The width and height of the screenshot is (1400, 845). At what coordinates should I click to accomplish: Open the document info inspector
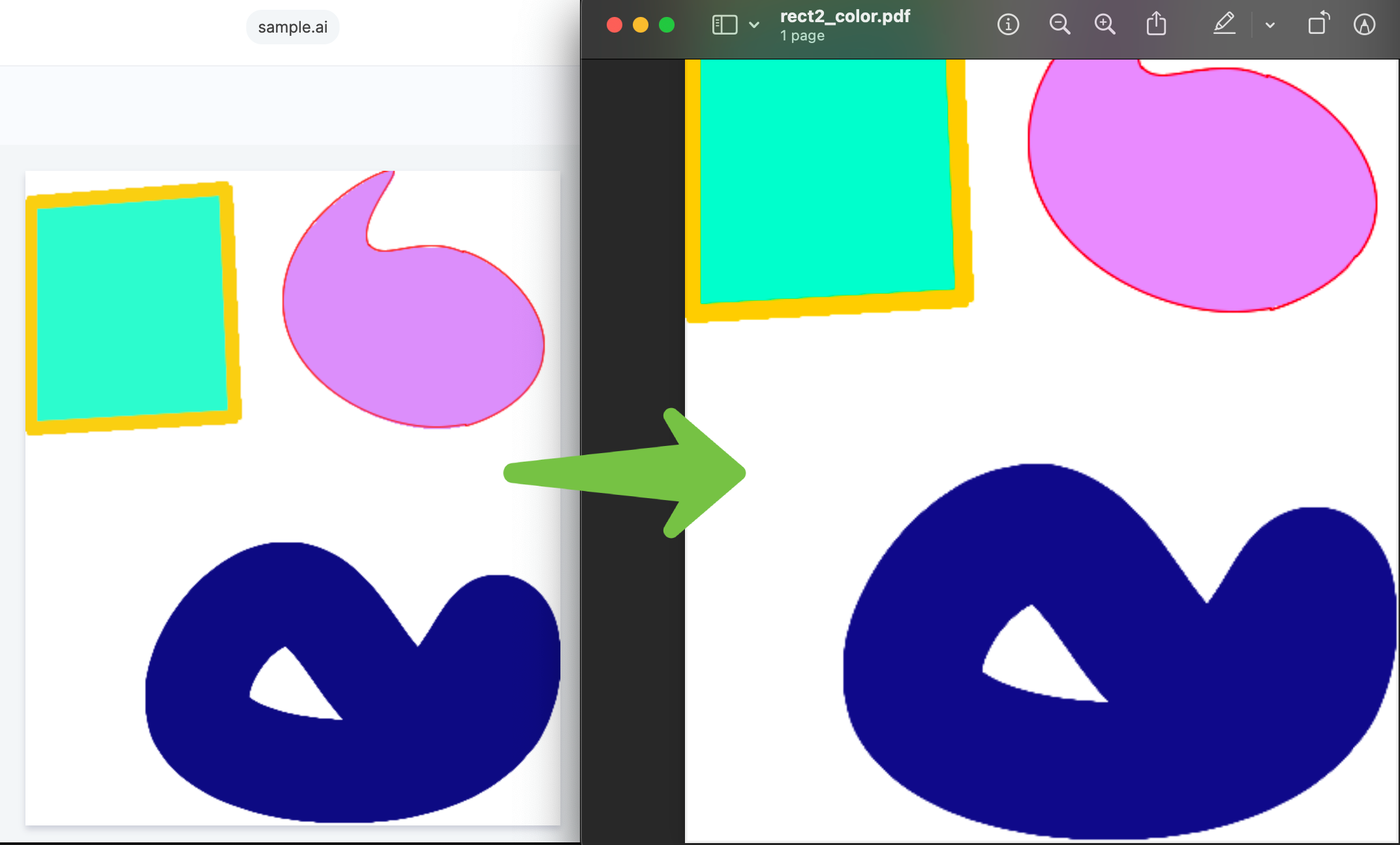pyautogui.click(x=1008, y=25)
